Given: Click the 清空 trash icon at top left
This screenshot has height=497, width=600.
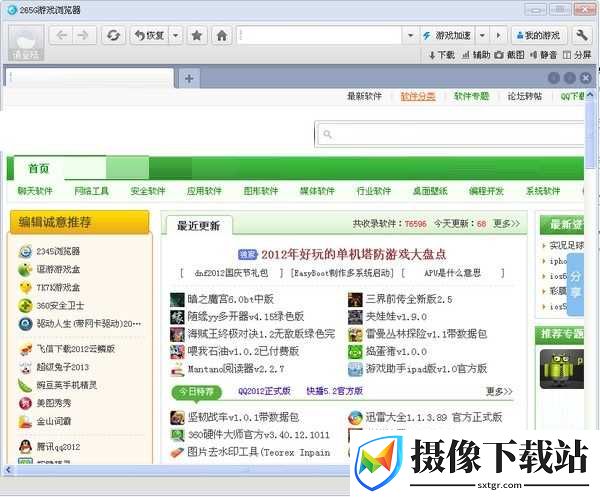Looking at the screenshot, I should pyautogui.click(x=26, y=43).
